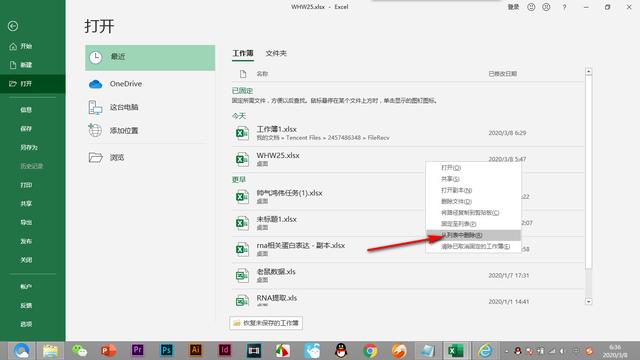Click the 已修改日期 column header
640x360 pixels.
point(502,74)
